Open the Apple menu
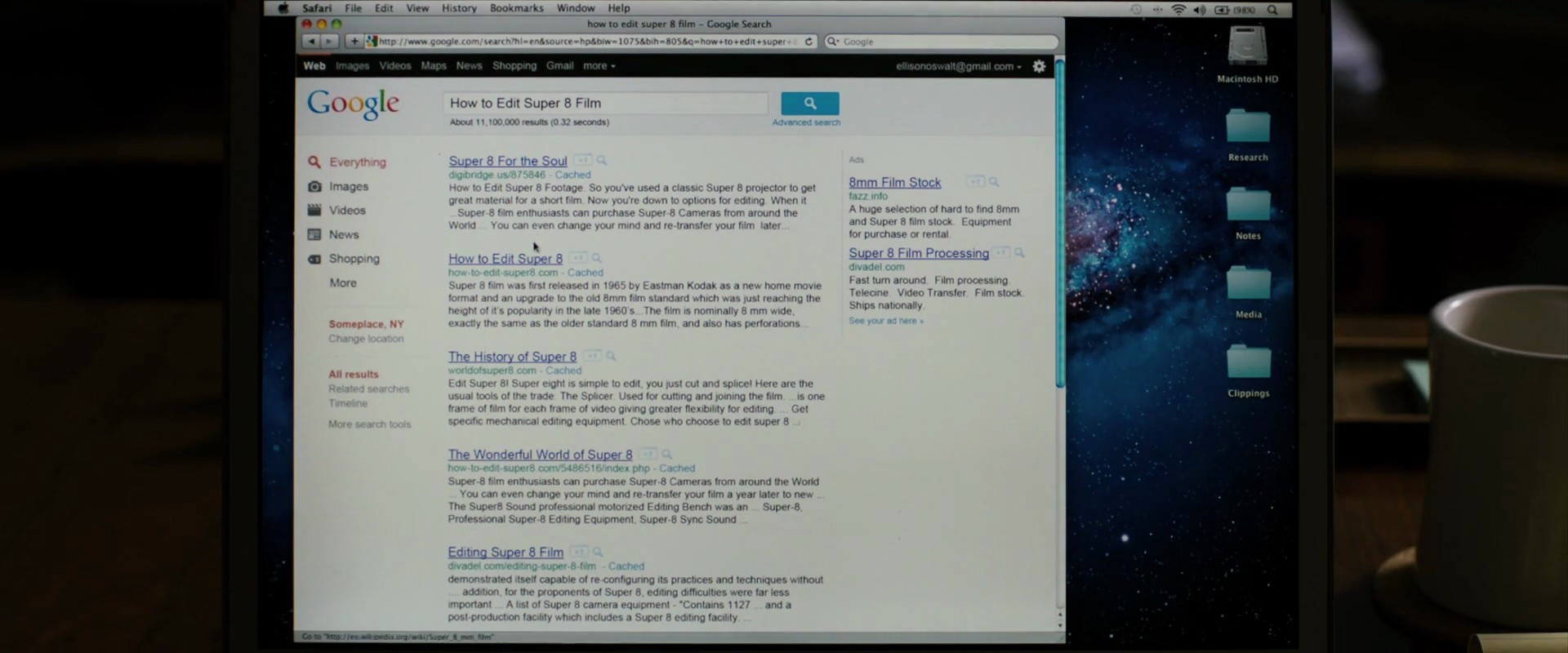The height and width of the screenshot is (653, 1568). point(283,8)
